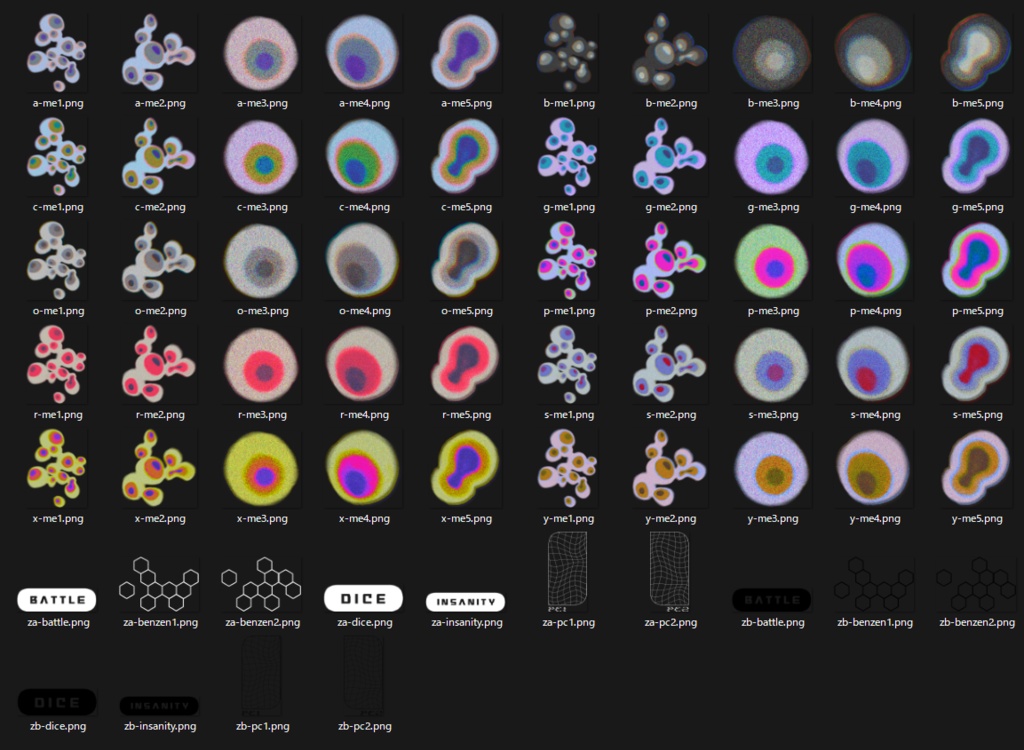Open the a-me3.png image file
Viewport: 1024px width, 750px height.
point(262,53)
